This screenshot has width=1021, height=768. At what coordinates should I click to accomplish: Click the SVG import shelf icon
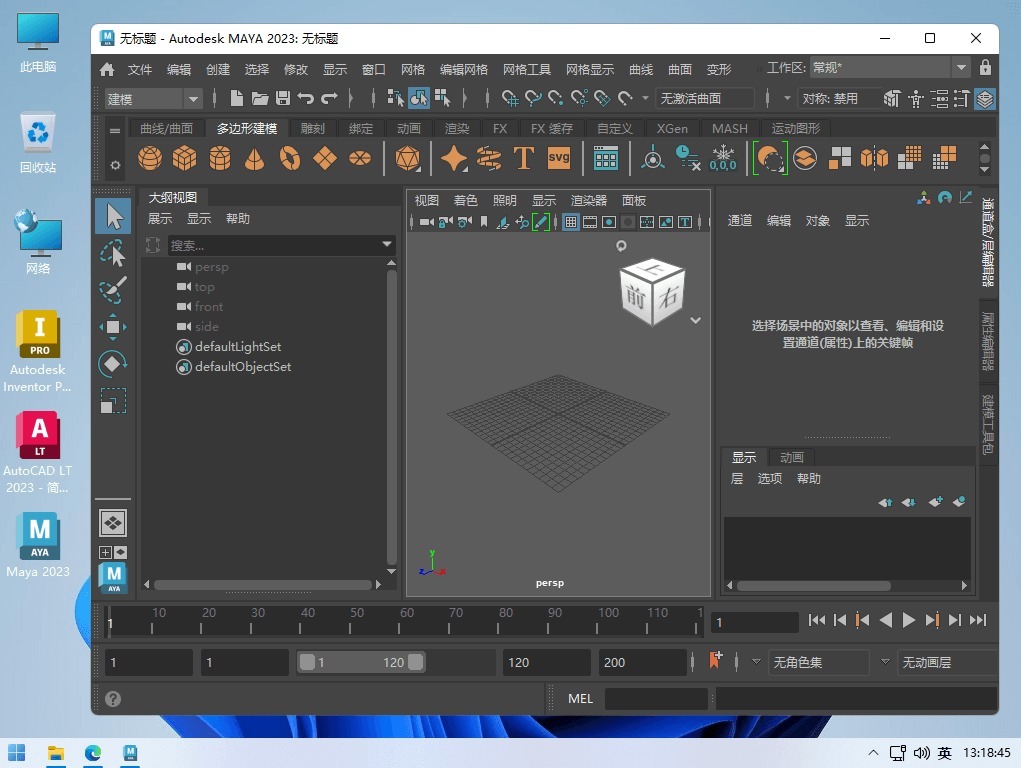558,159
